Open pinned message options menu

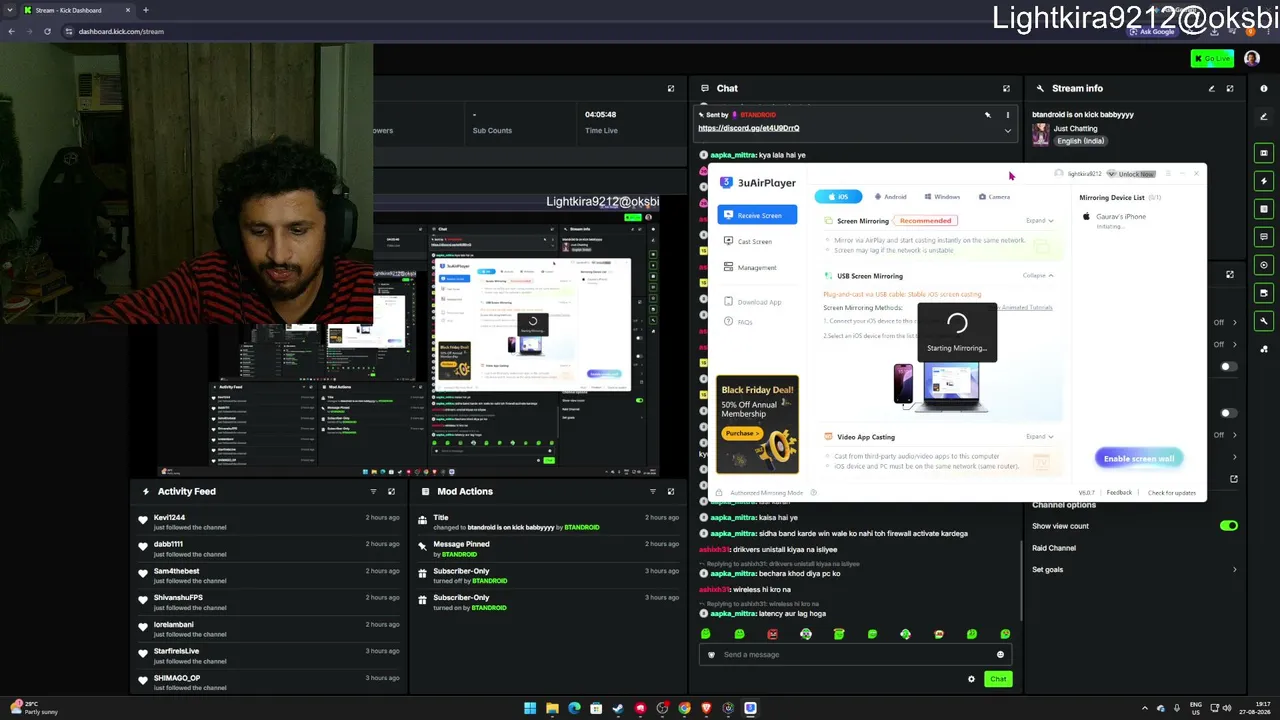pos(1007,115)
